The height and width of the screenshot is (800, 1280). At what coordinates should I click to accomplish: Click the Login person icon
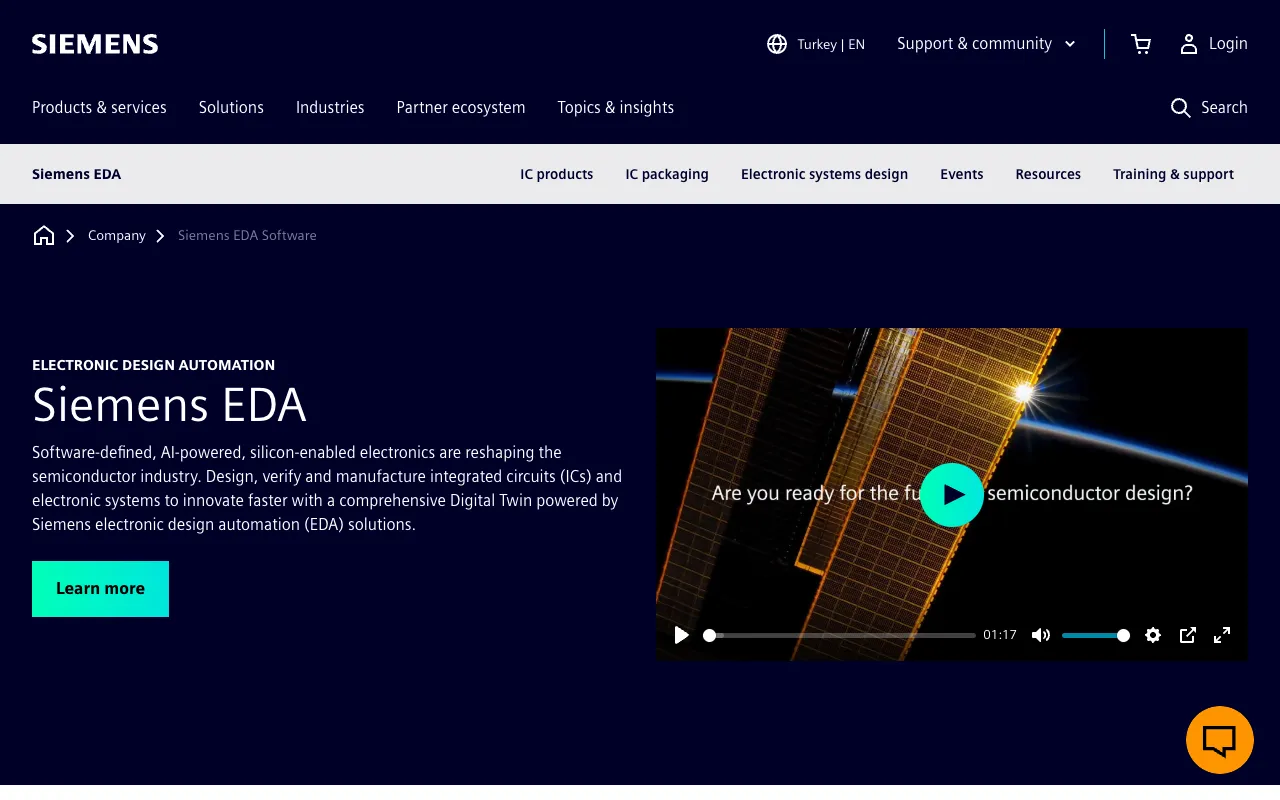[x=1188, y=43]
